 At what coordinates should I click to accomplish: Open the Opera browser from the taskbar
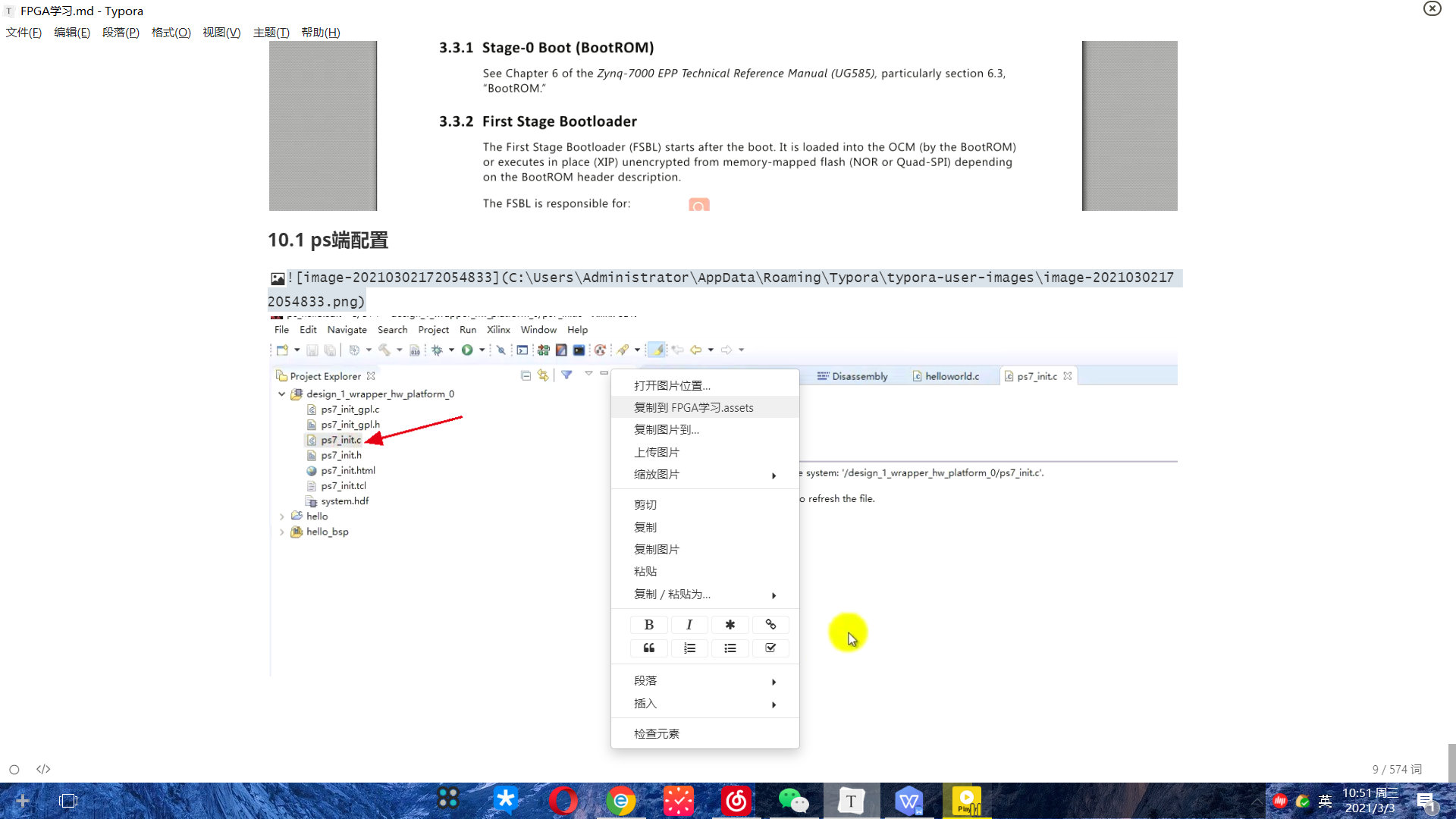click(563, 801)
